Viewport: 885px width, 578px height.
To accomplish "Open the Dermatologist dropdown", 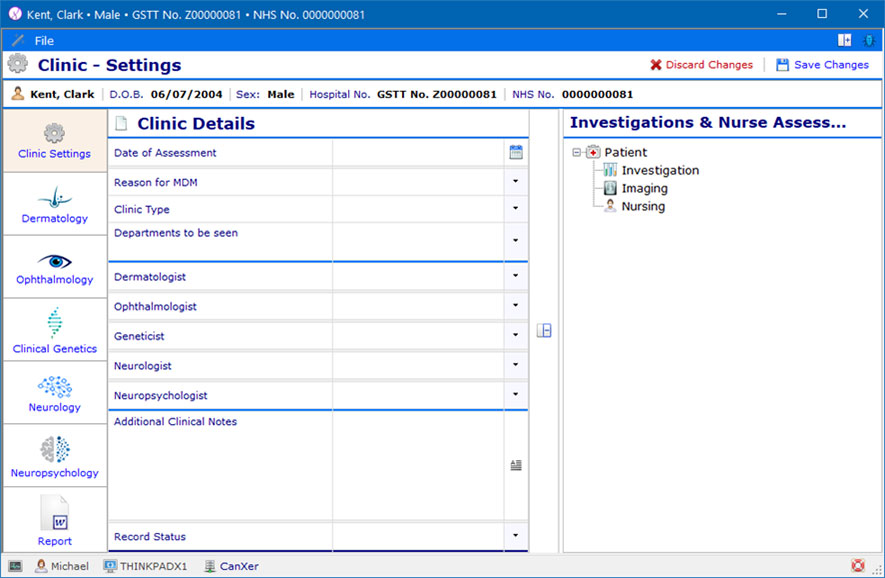I will point(516,275).
